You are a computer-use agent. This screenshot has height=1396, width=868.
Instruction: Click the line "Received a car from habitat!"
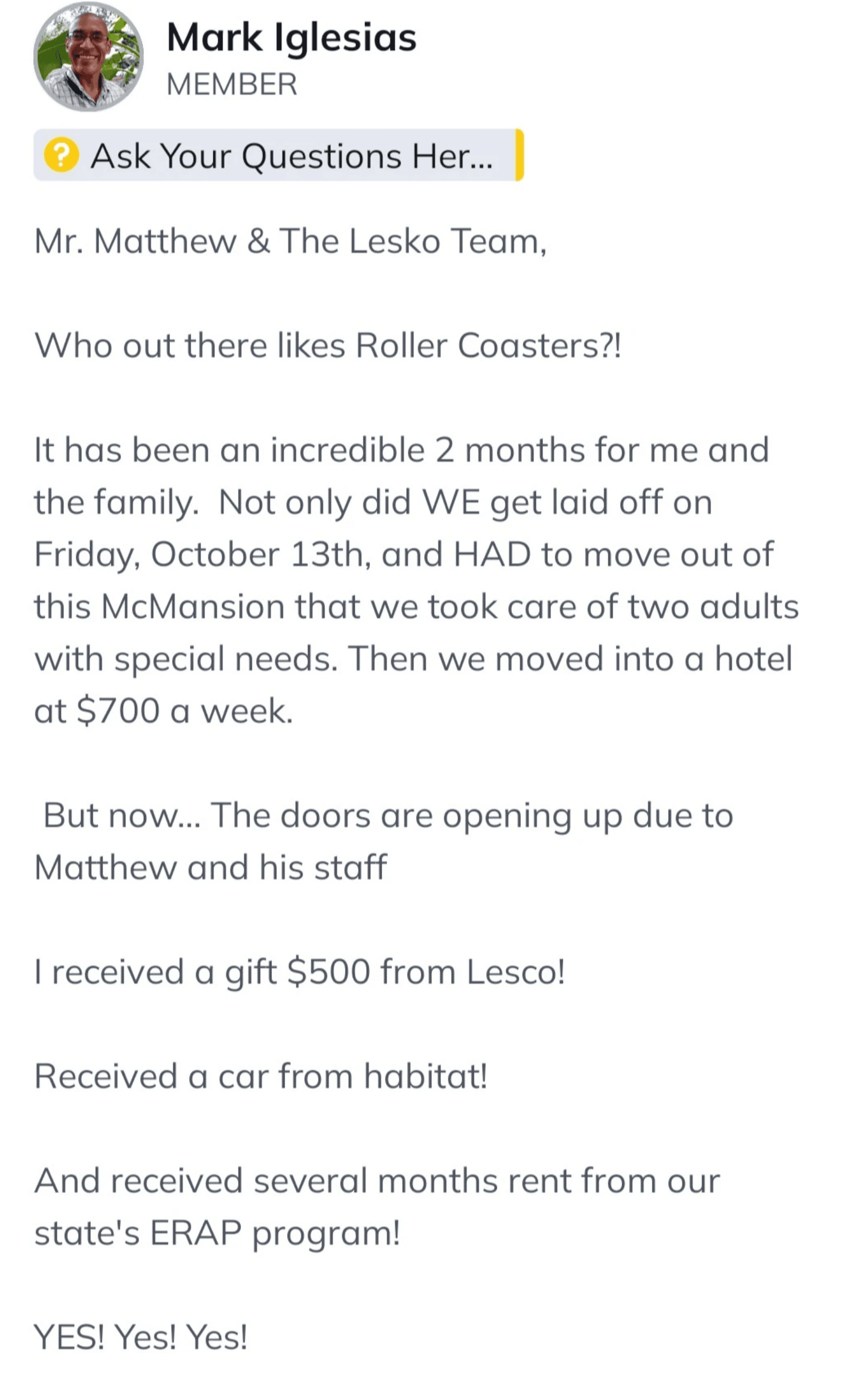261,1076
